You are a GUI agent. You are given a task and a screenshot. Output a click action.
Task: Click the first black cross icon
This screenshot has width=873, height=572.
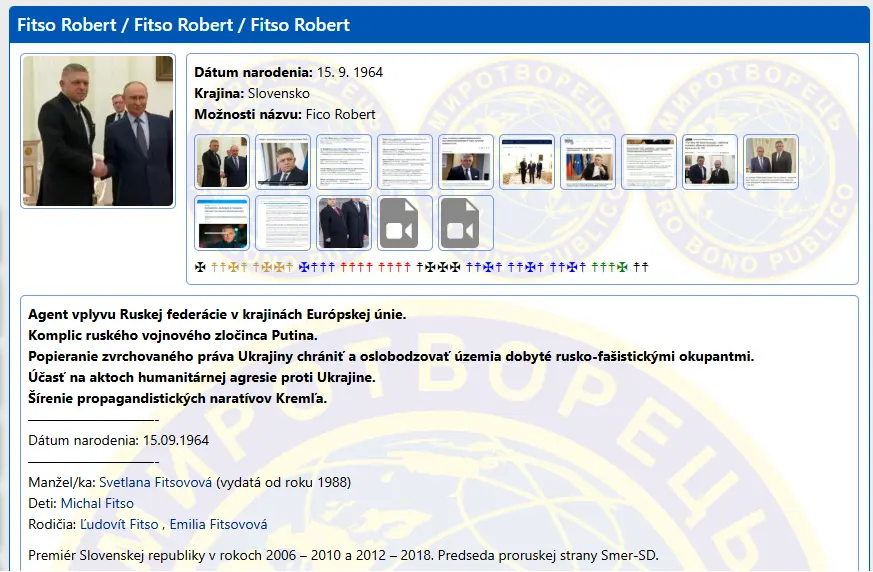[x=200, y=267]
